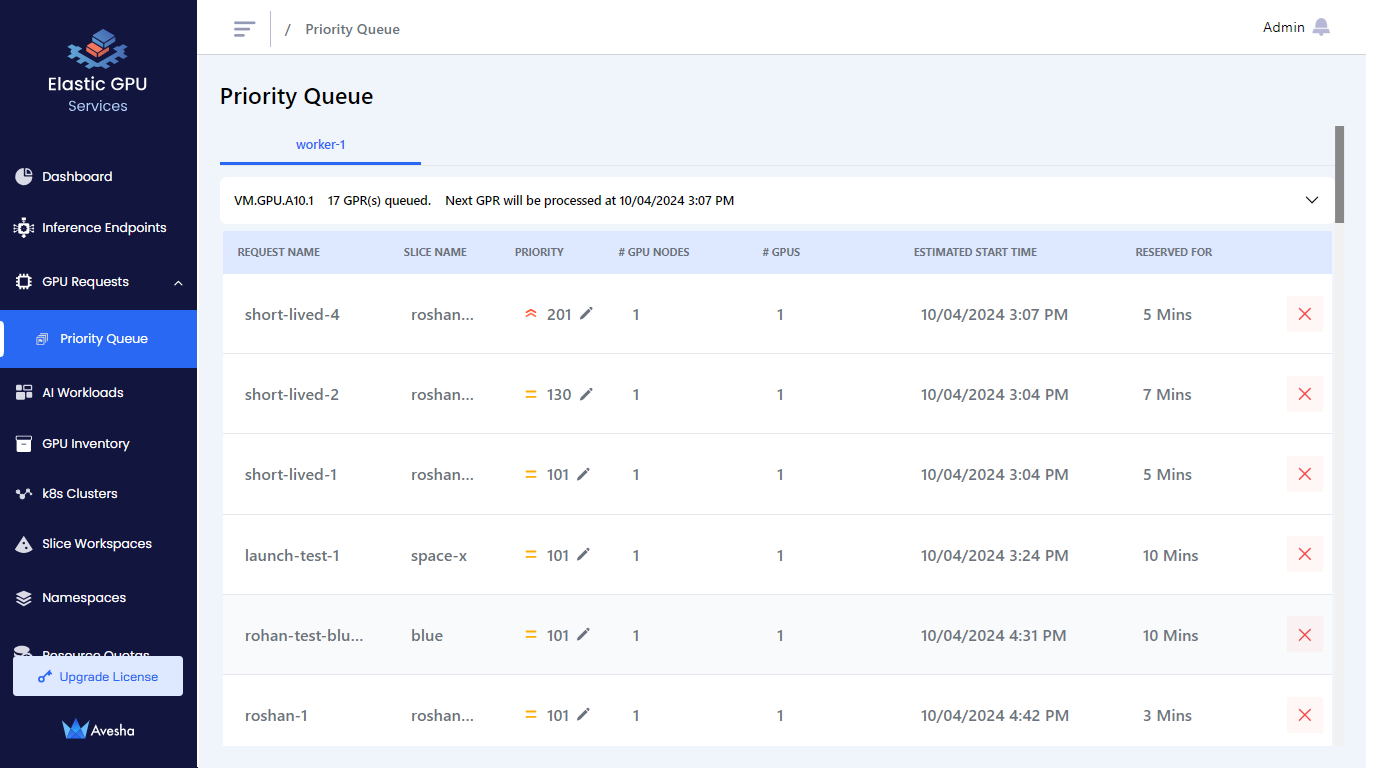Viewport: 1375px width, 782px height.
Task: Delete the short-lived-1 request
Action: pyautogui.click(x=1304, y=474)
